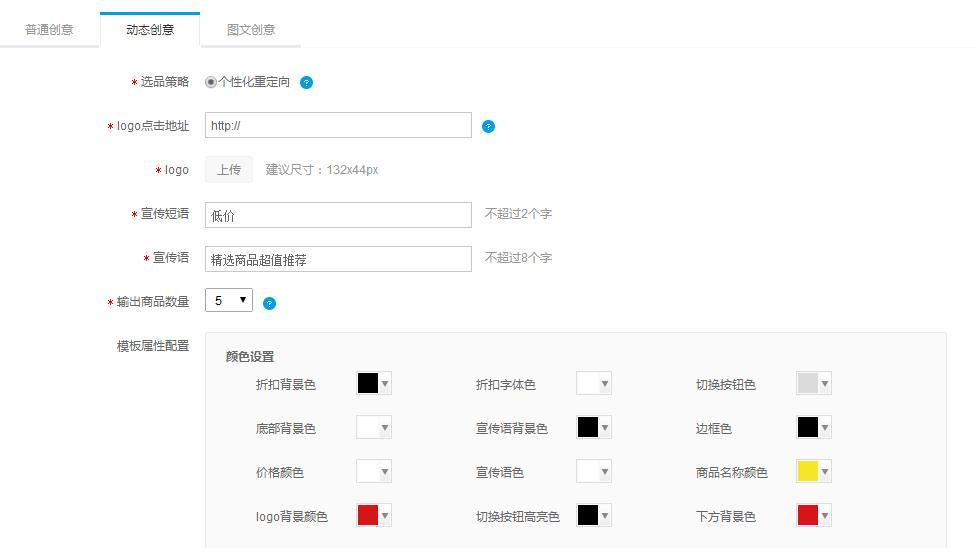The height and width of the screenshot is (548, 976).
Task: Click the 宣传语 text input field
Action: [338, 259]
